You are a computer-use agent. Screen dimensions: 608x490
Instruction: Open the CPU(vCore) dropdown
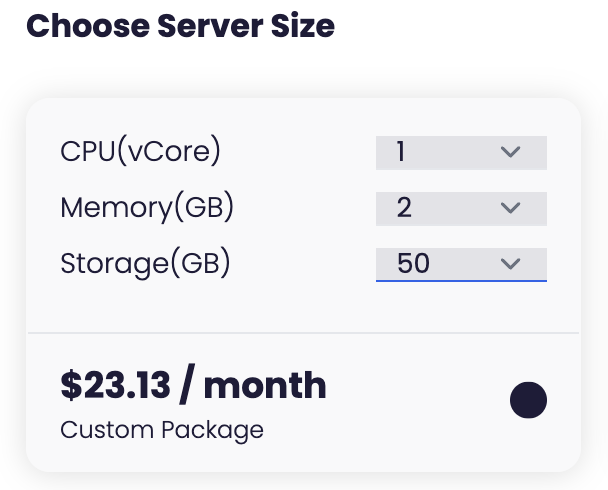coord(460,153)
